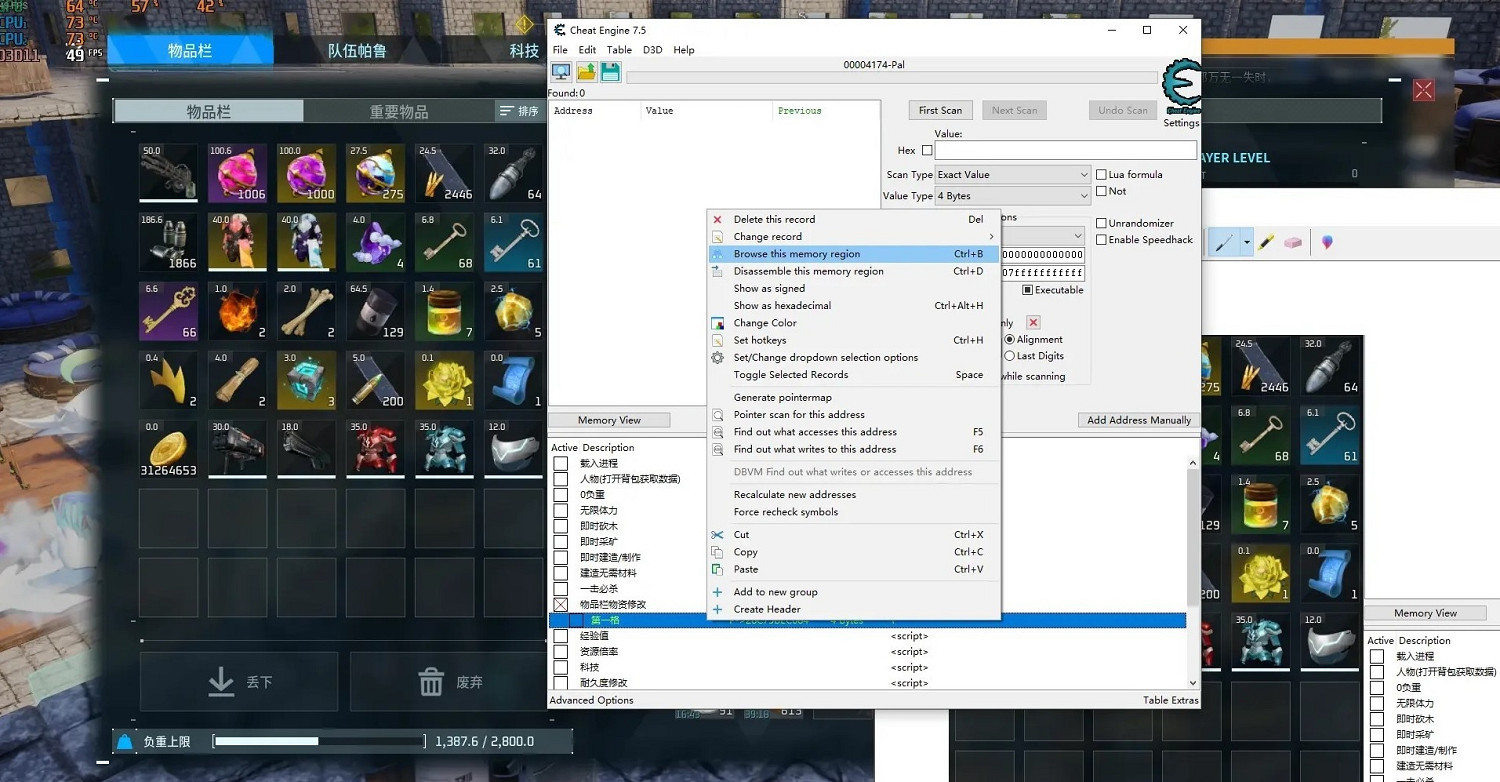Click the Open Process computer icon
Image resolution: width=1500 pixels, height=782 pixels.
pyautogui.click(x=561, y=72)
